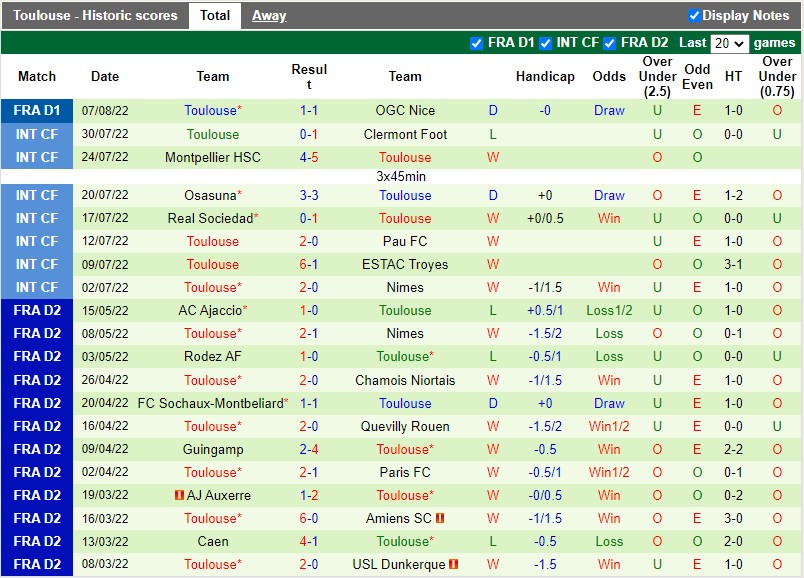Click the date 08/03/22
Image resolution: width=804 pixels, height=578 pixels.
105,564
